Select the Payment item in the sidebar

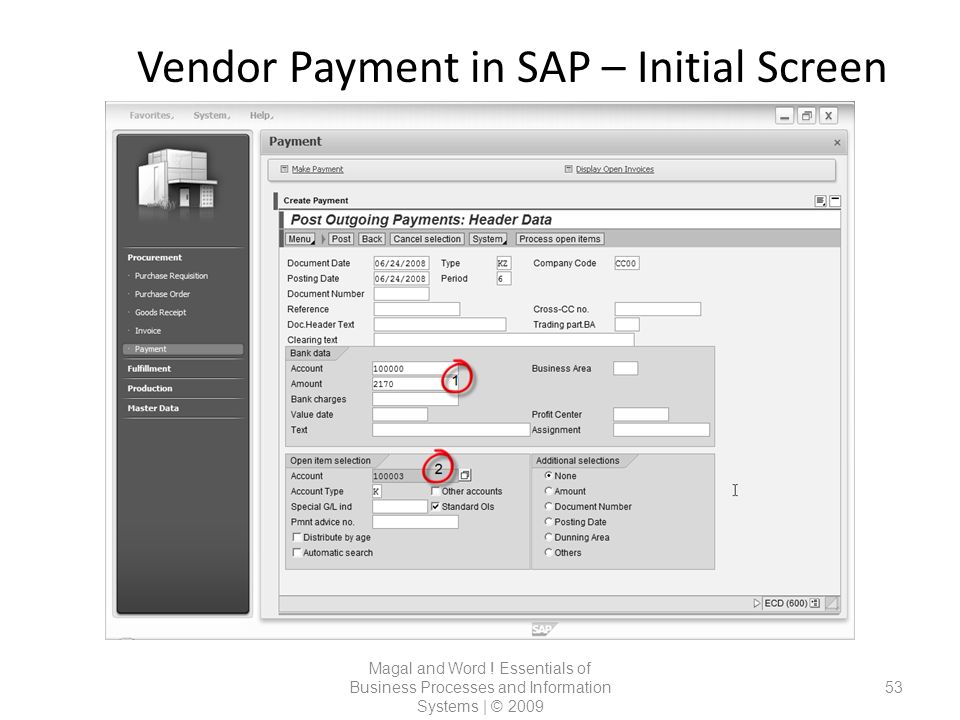[x=183, y=349]
